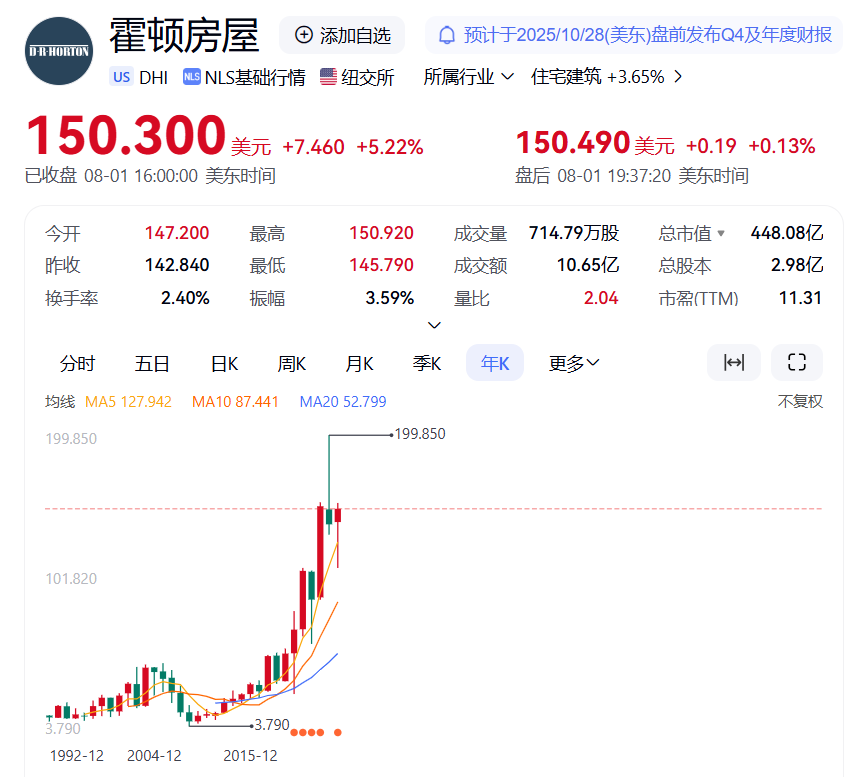The width and height of the screenshot is (863, 777).
Task: Click the 纽交所 exchange label
Action: 368,77
